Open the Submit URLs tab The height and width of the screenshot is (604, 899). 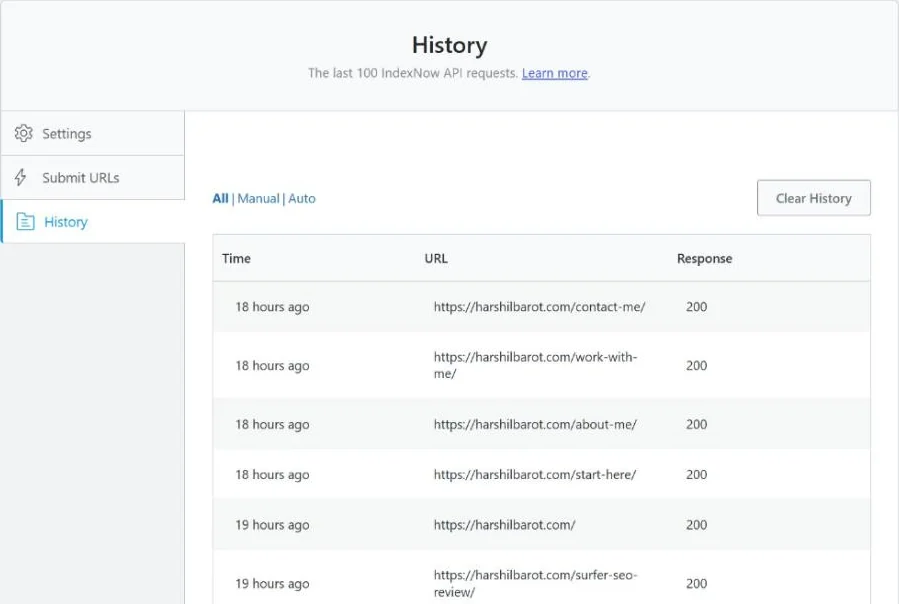pyautogui.click(x=93, y=177)
